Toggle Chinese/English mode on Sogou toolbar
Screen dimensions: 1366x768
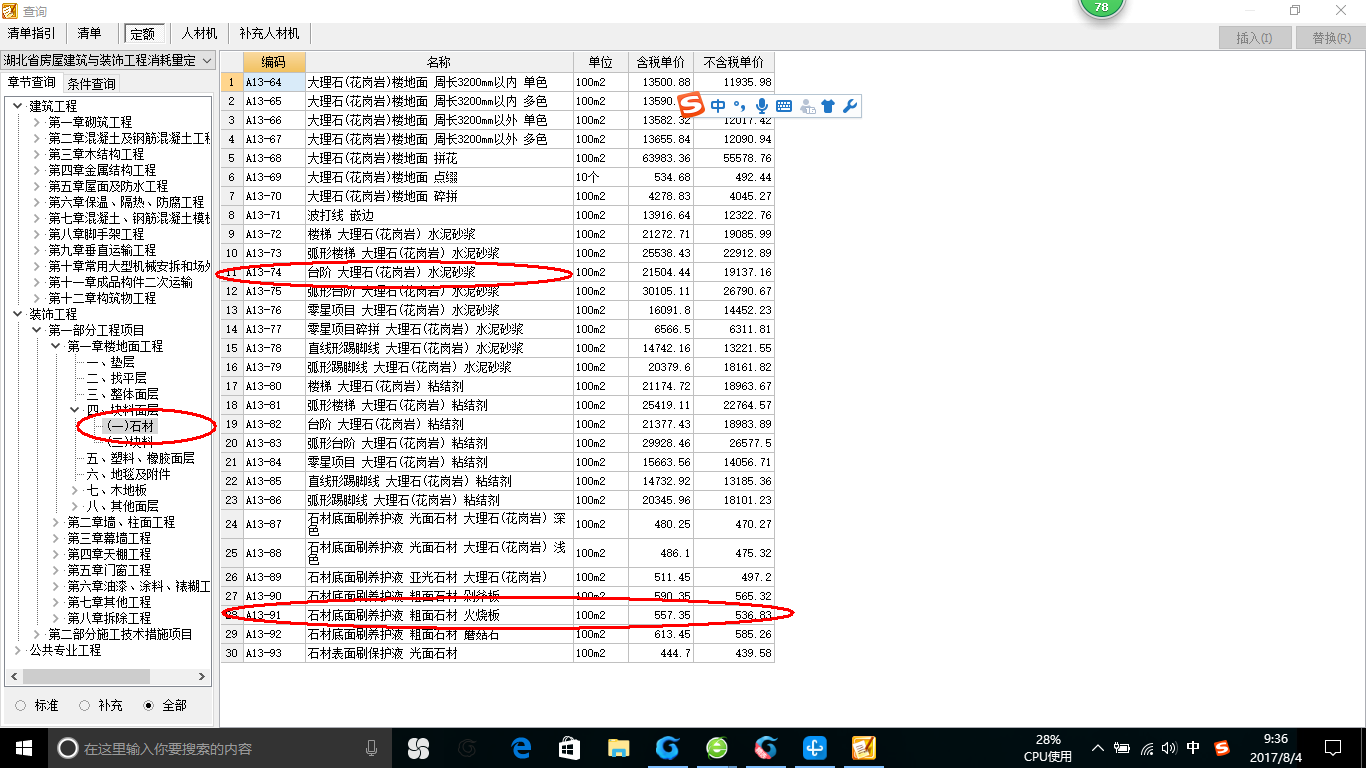point(719,106)
